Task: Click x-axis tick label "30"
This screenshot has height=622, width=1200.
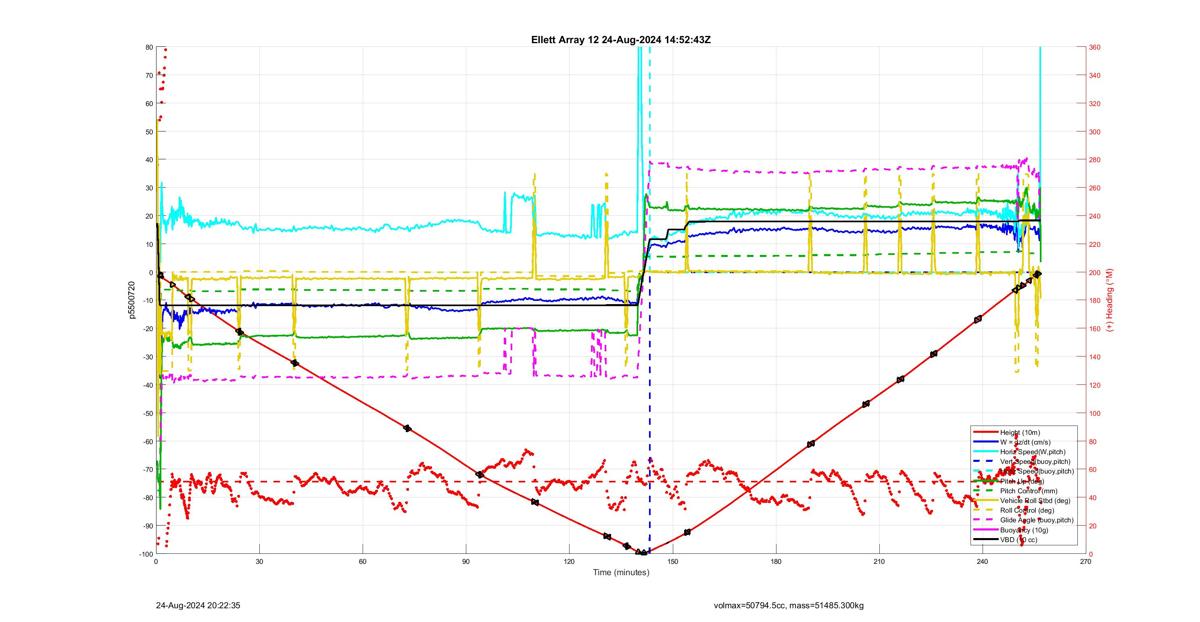Action: (x=259, y=562)
